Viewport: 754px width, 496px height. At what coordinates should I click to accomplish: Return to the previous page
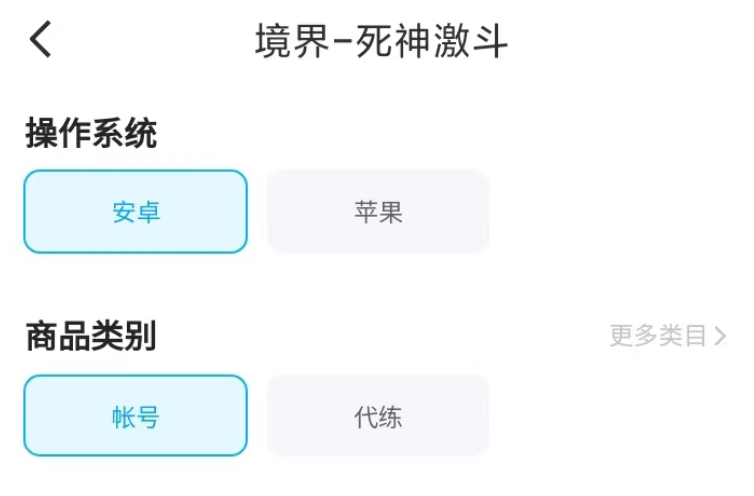pos(40,41)
